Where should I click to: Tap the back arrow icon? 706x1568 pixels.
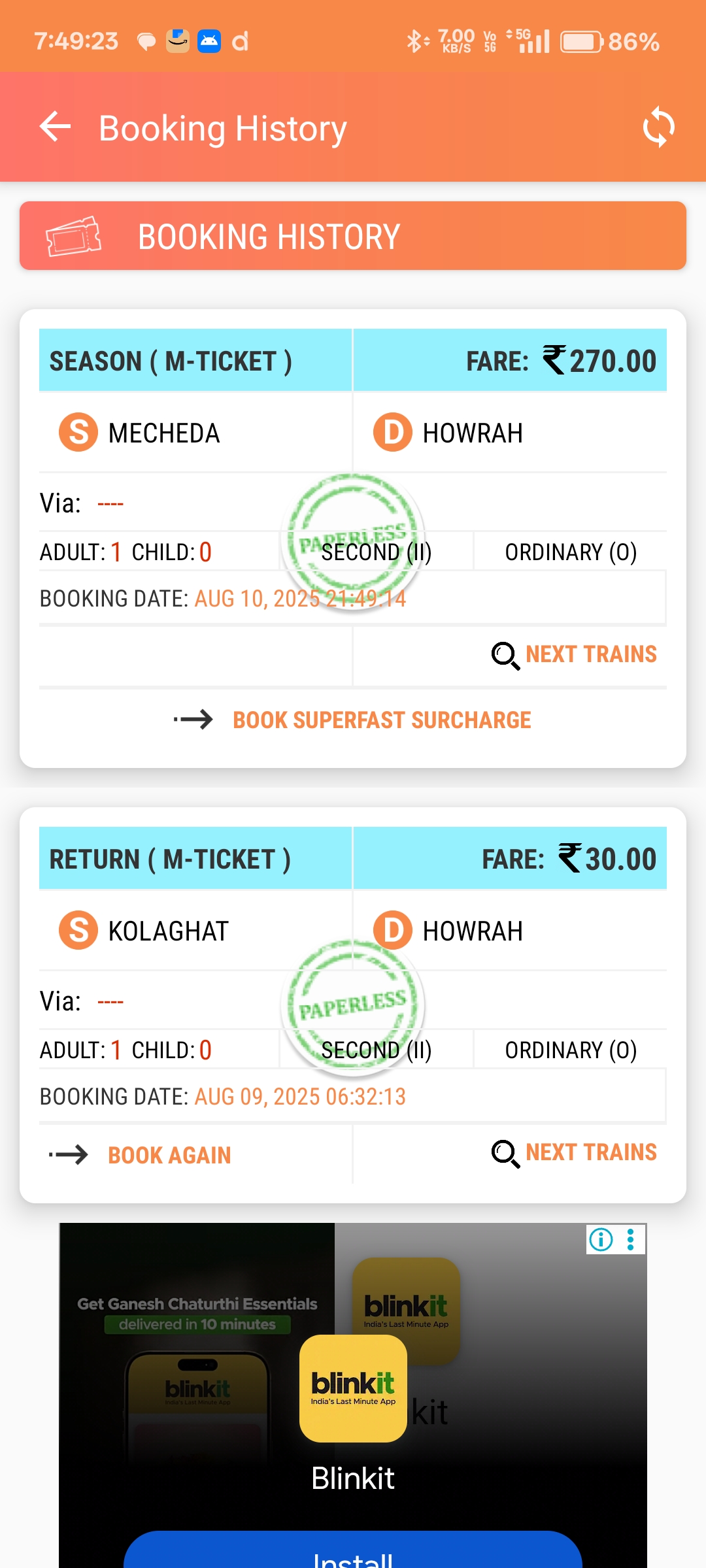coord(55,127)
